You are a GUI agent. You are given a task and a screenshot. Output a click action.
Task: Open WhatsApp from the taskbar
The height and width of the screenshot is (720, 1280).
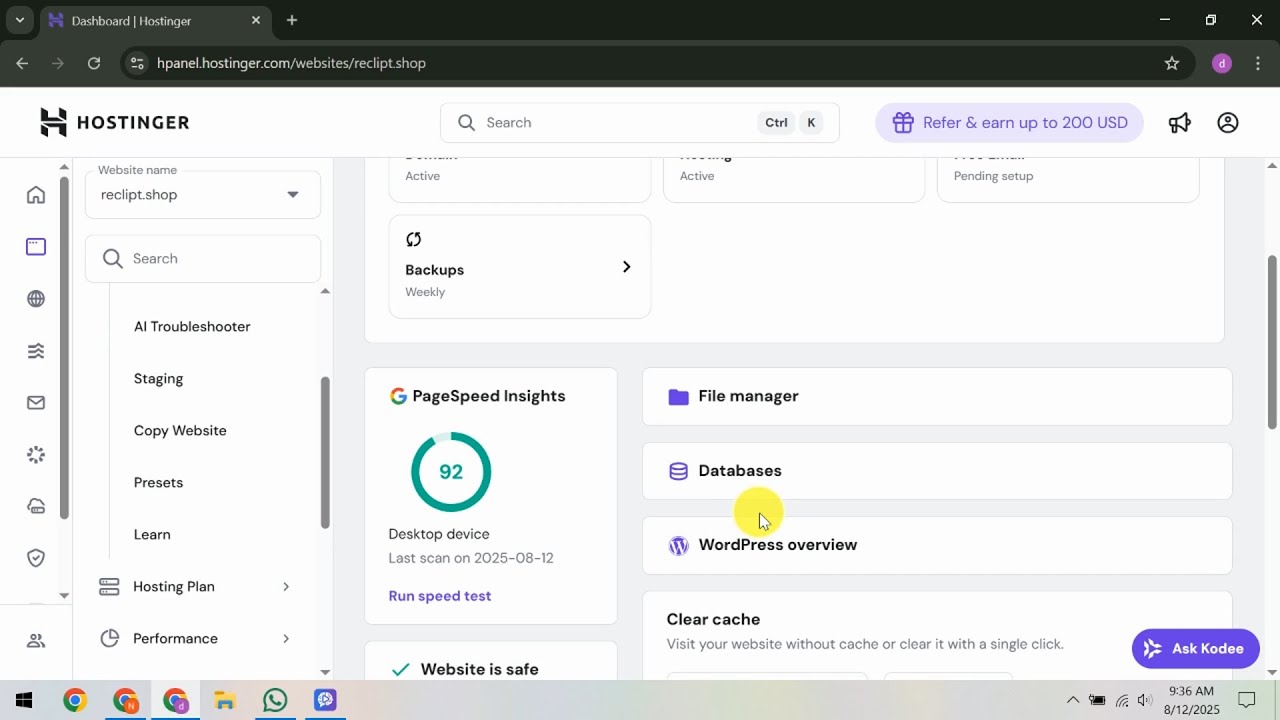pyautogui.click(x=275, y=700)
